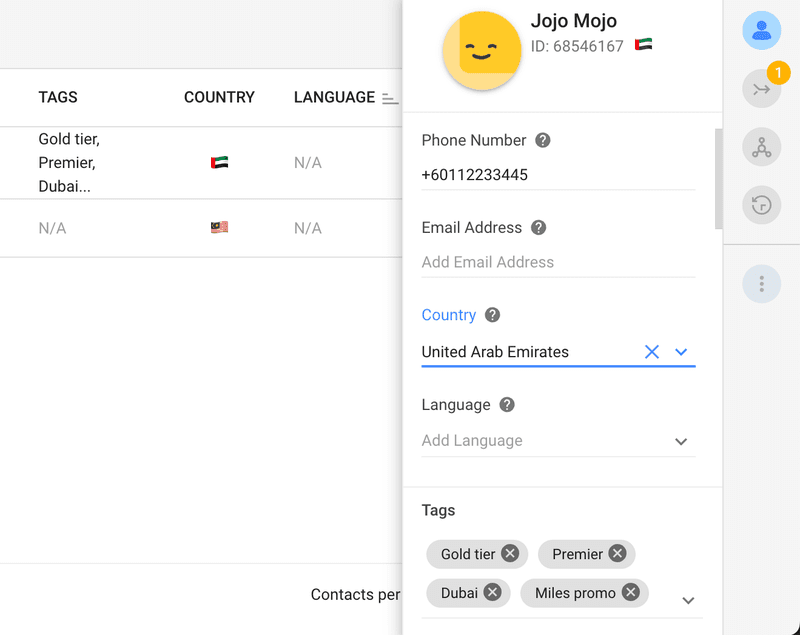Click the Country help icon

(x=492, y=315)
